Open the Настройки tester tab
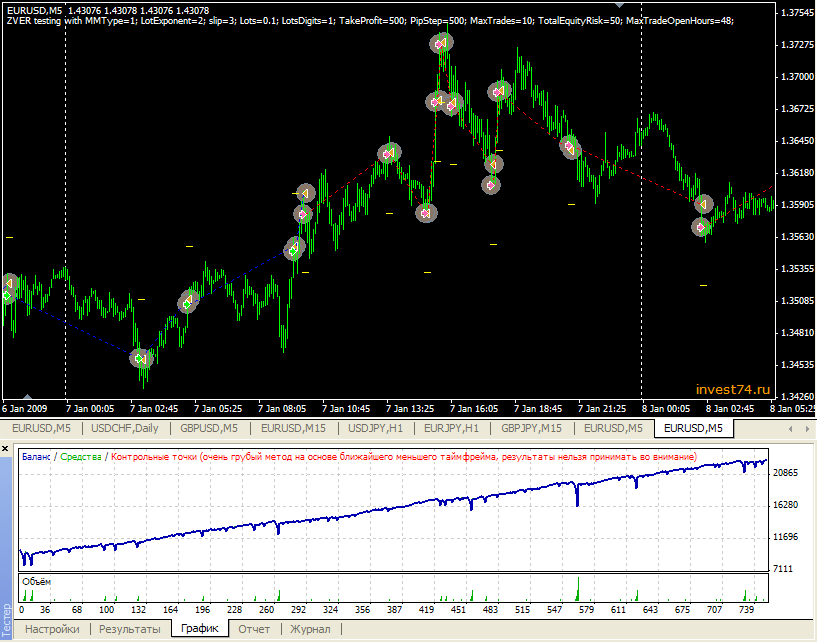The height and width of the screenshot is (642, 817). coord(52,629)
